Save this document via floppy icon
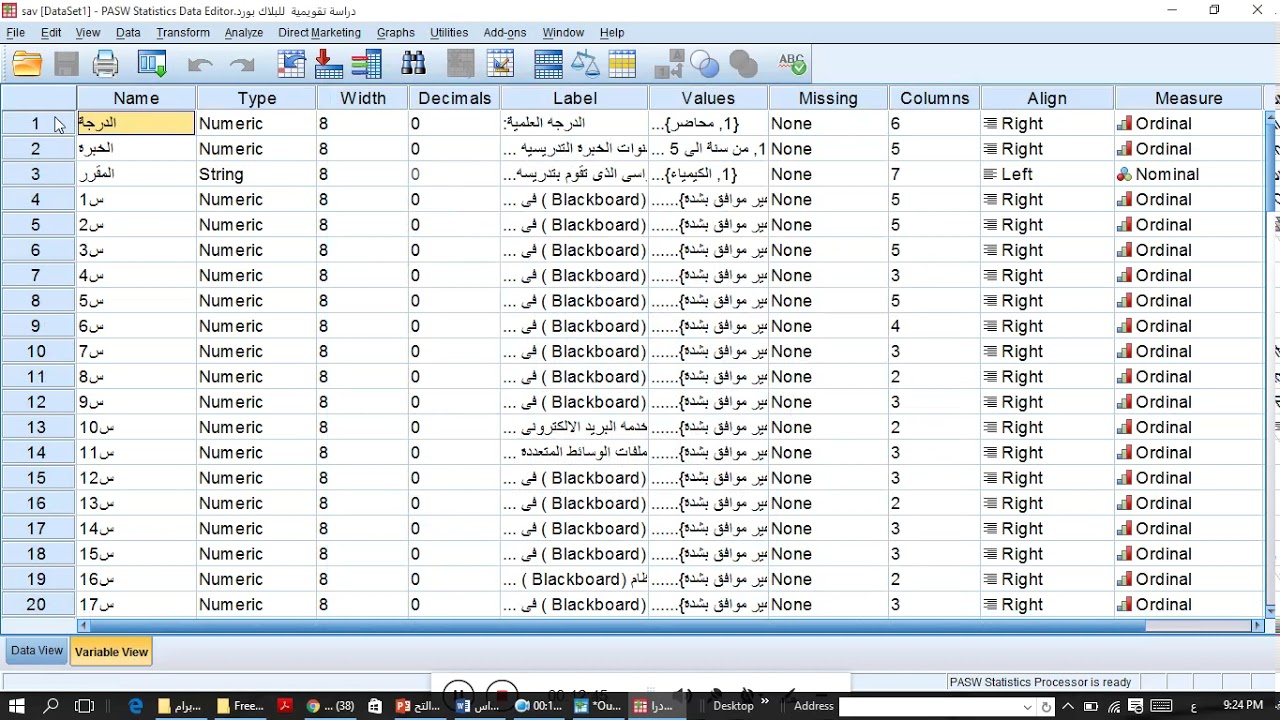The height and width of the screenshot is (720, 1280). [66, 65]
